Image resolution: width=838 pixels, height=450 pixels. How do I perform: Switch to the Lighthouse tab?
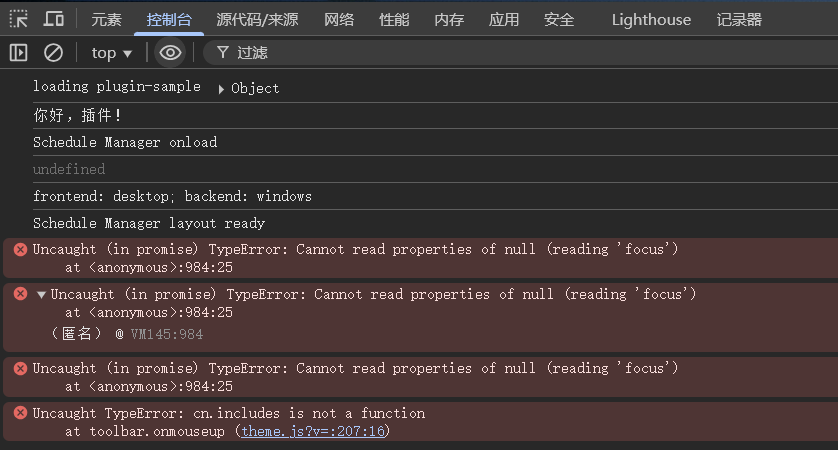[651, 19]
